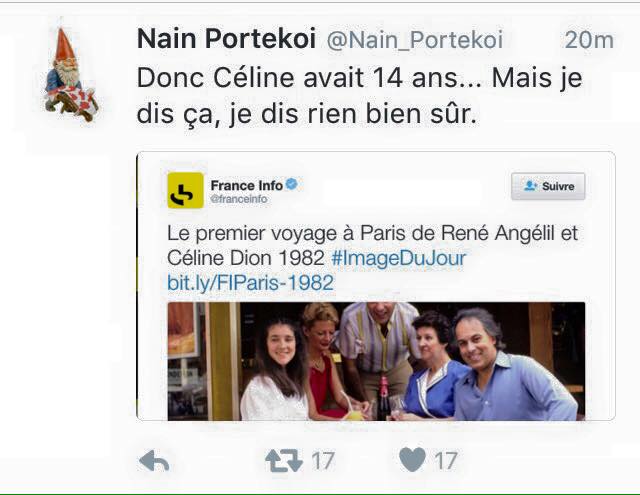Open the France Info account name
The width and height of the screenshot is (640, 495).
tap(246, 185)
